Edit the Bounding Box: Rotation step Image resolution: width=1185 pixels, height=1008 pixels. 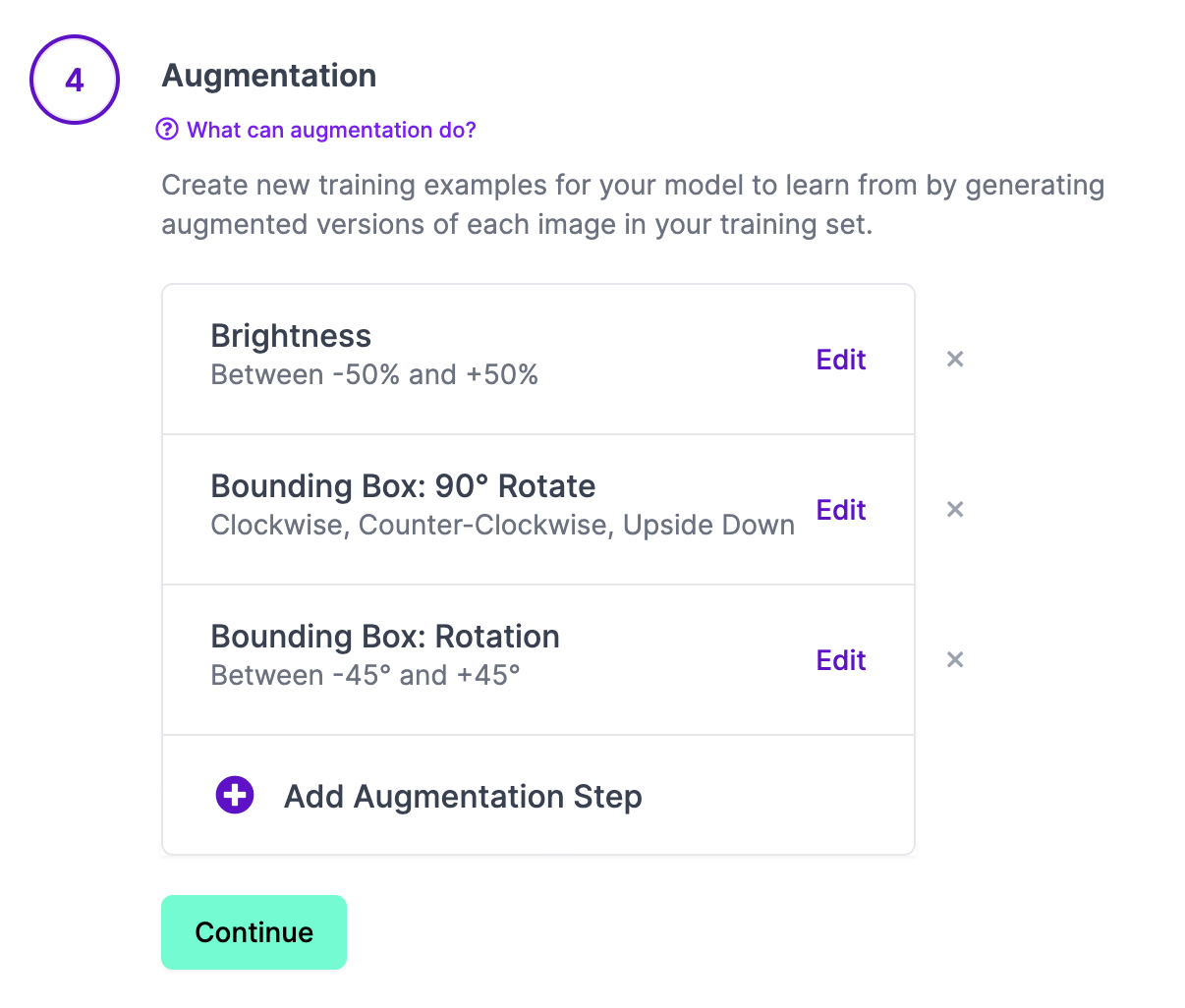pyautogui.click(x=841, y=660)
